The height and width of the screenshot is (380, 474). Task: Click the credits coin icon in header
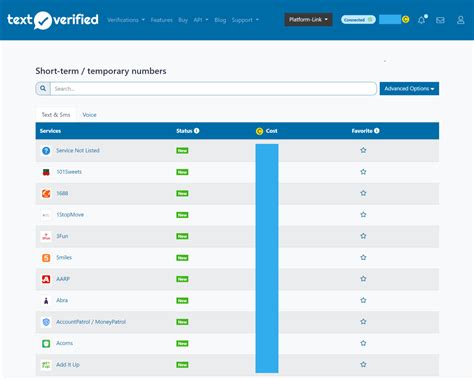point(406,20)
